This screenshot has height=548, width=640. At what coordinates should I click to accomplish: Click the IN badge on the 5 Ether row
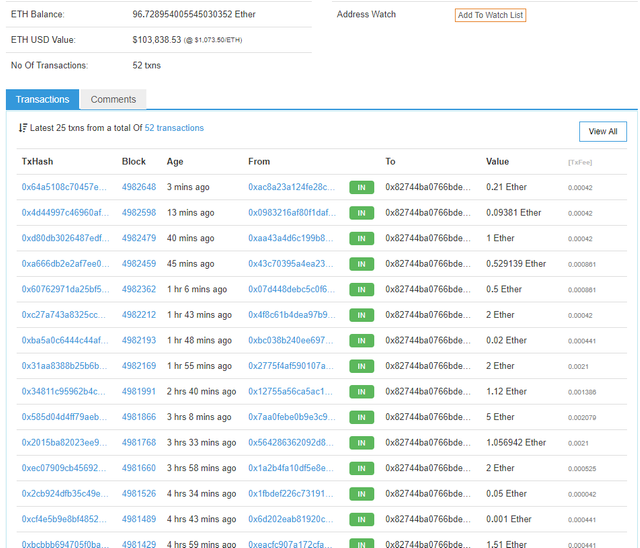coord(362,417)
